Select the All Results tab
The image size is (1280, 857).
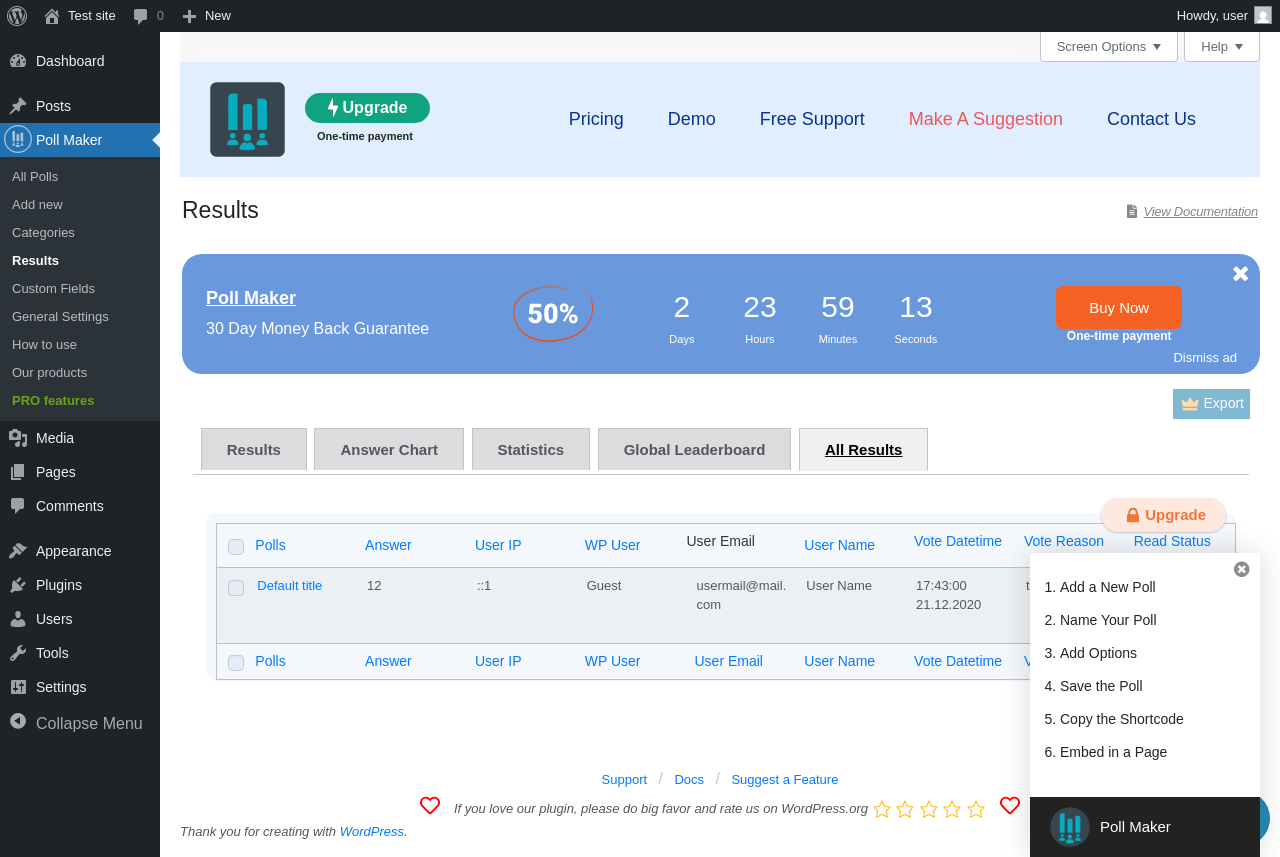[x=863, y=450]
